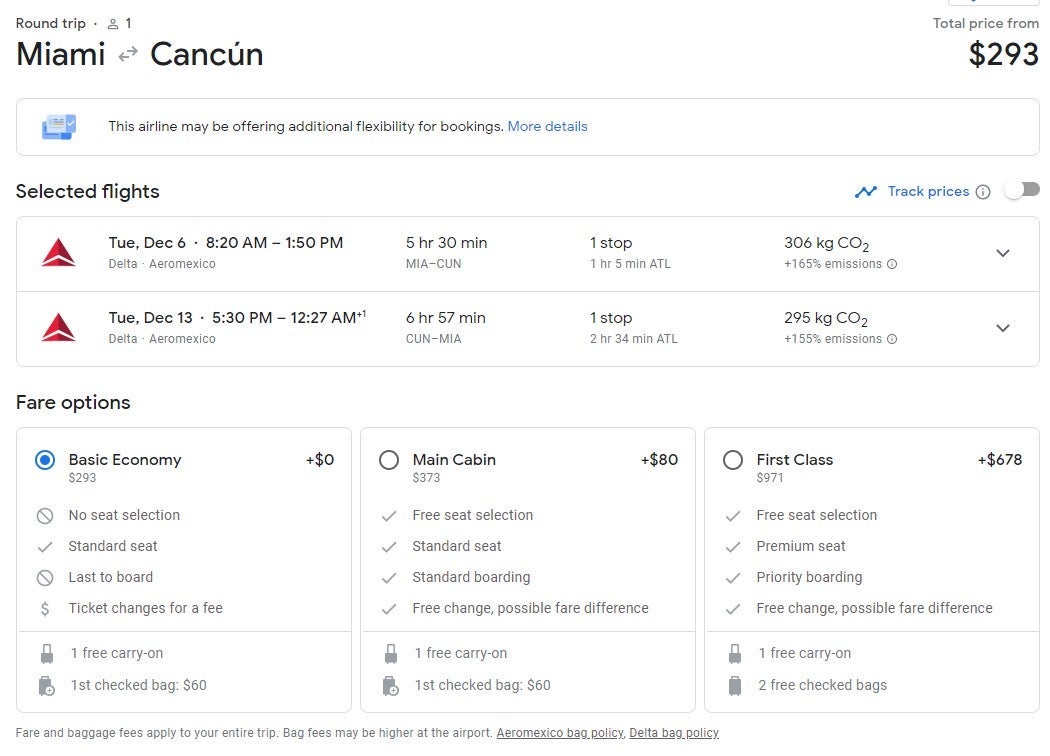Click the flexibility ticket icon in banner

pos(59,127)
